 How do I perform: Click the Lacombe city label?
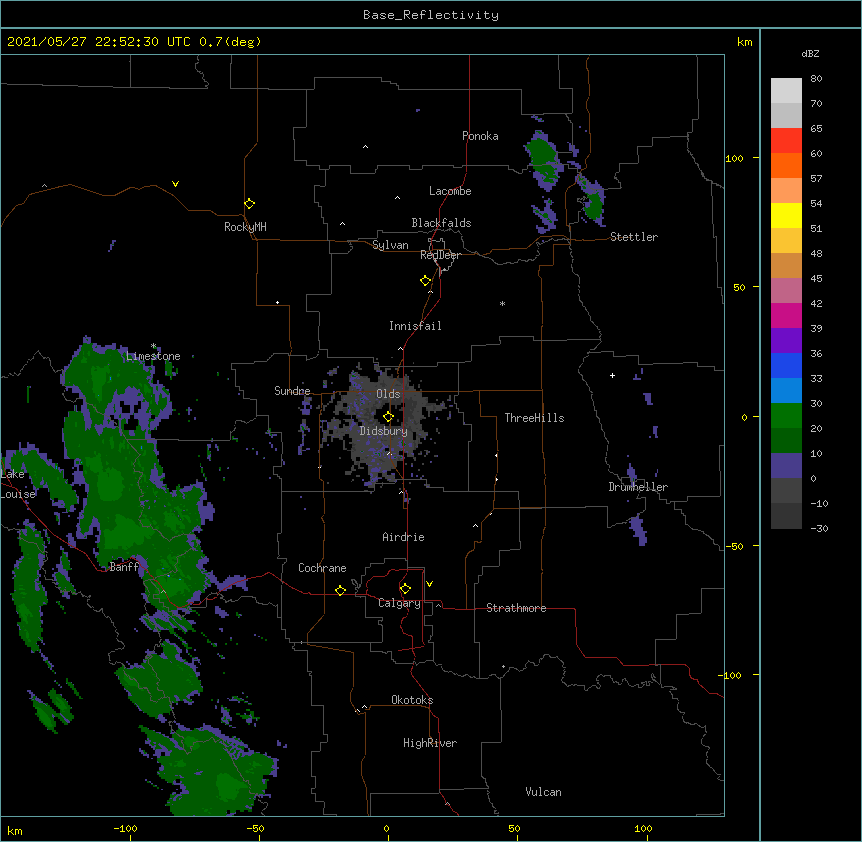coord(450,191)
